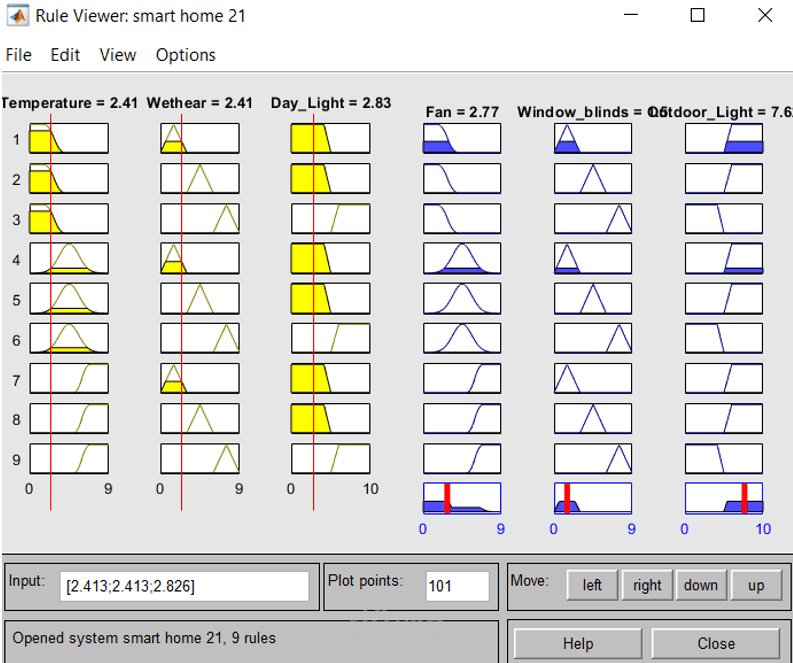Click rule 8 Day_Light membership plot
This screenshot has height=663, width=793.
(x=330, y=419)
